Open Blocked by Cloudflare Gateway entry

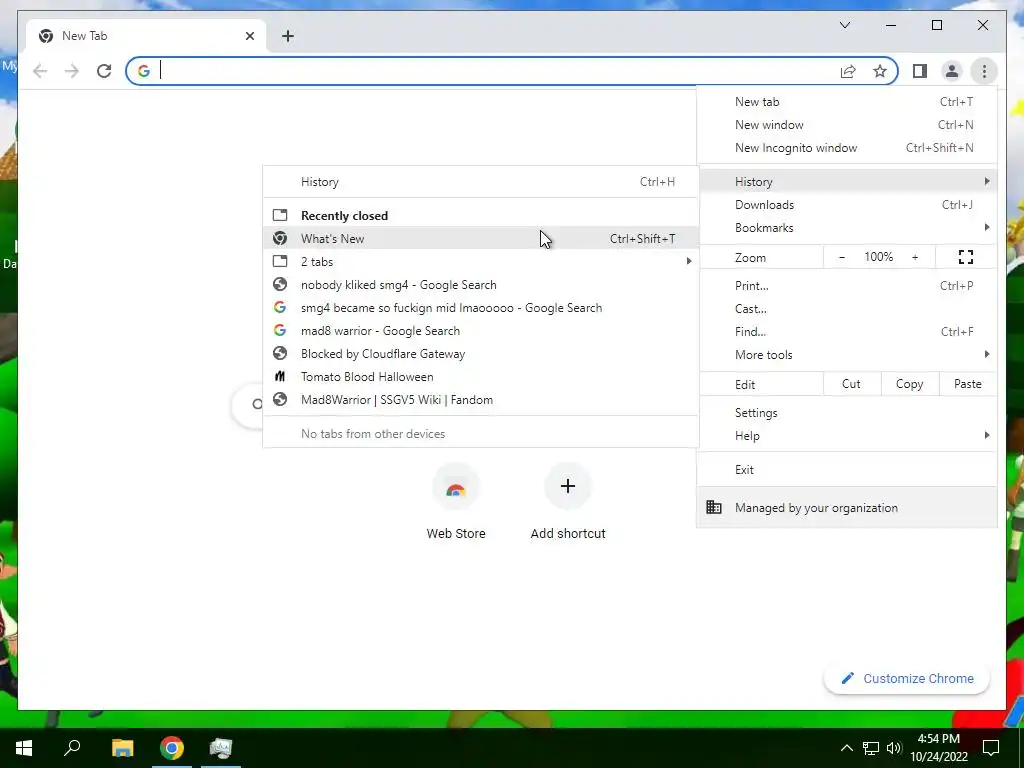(x=481, y=353)
